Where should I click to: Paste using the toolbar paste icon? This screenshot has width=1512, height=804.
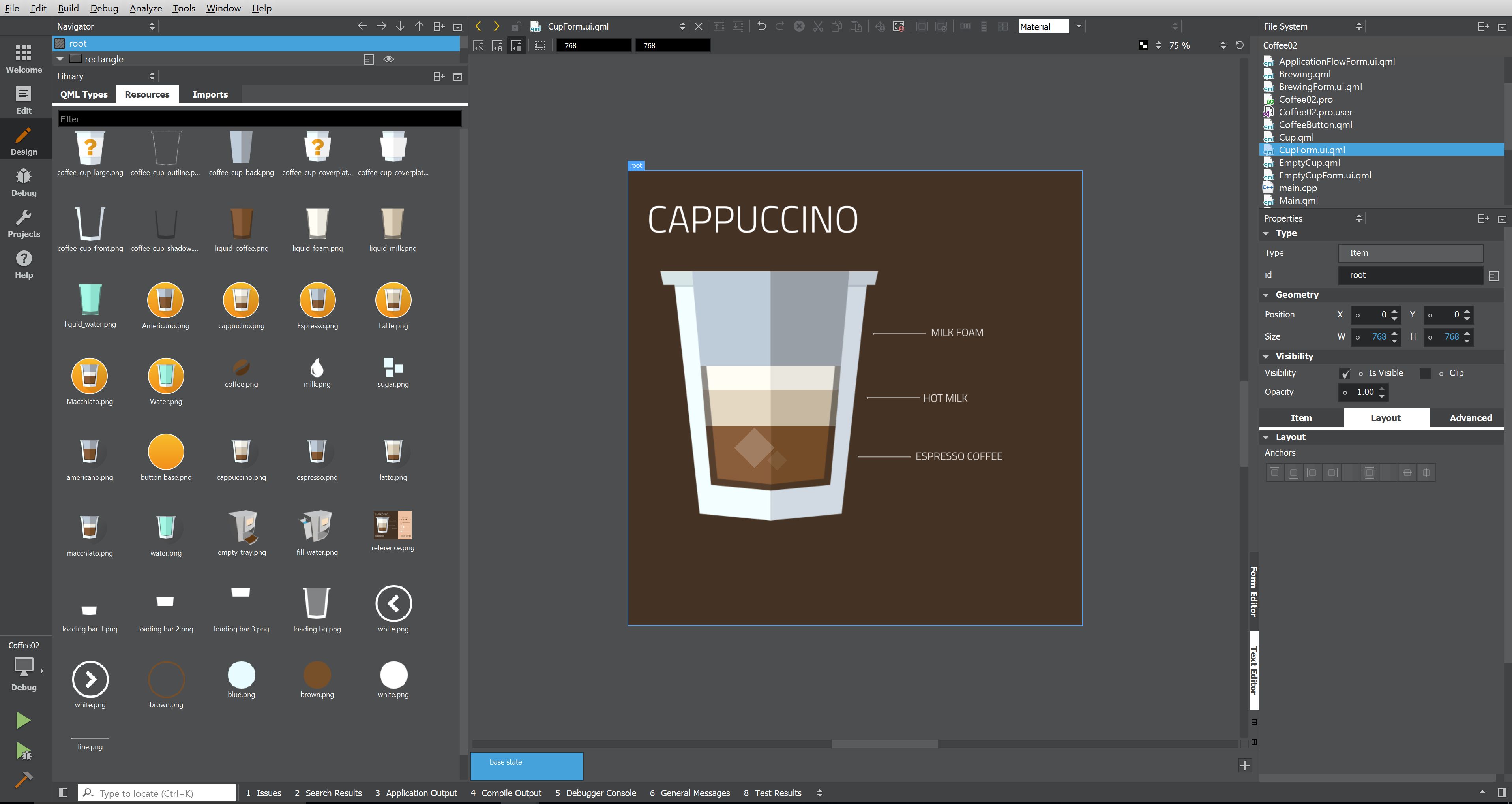coord(856,26)
